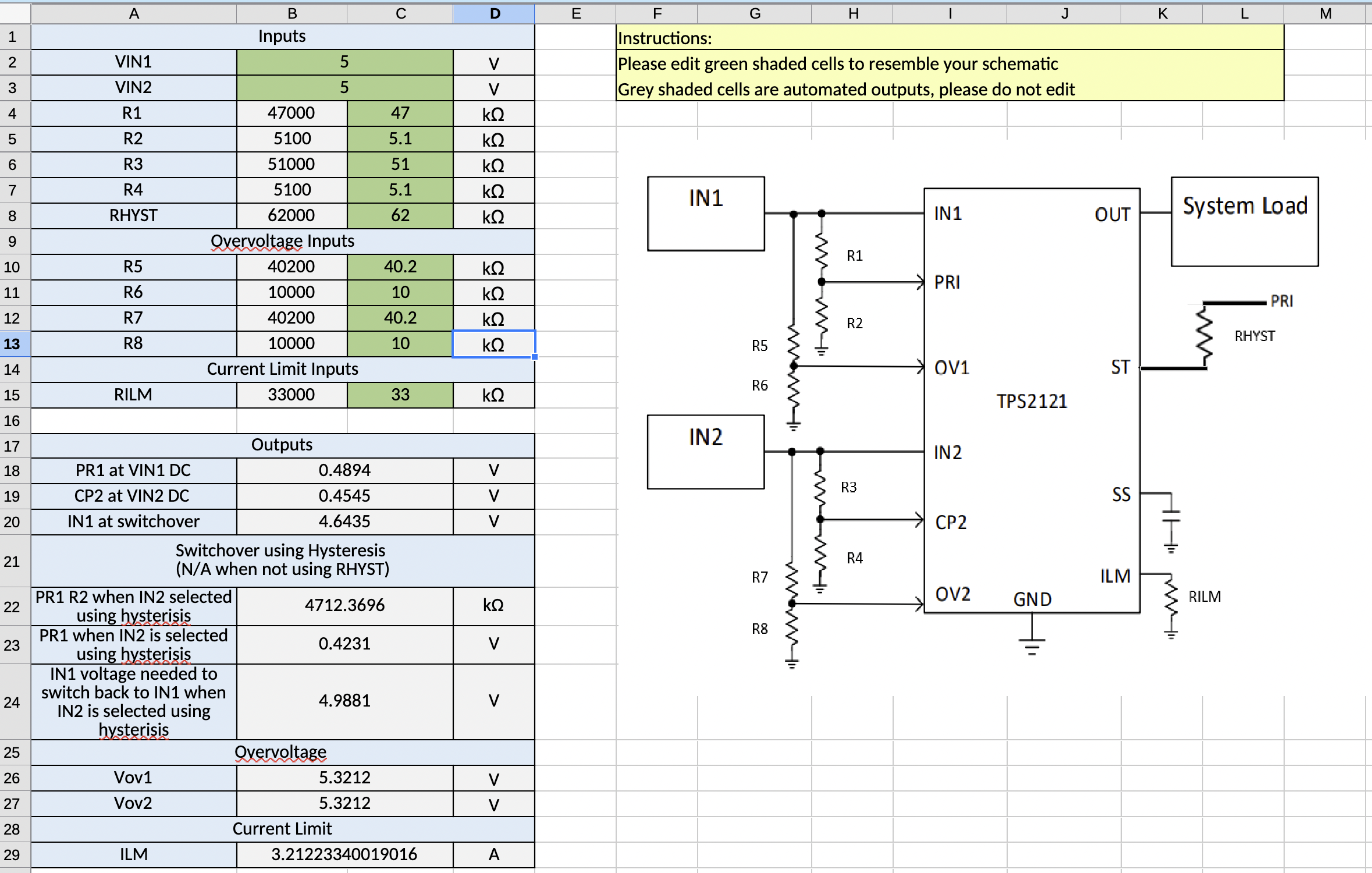Select the Overvoltage Inputs header cell
This screenshot has width=1372, height=873.
(283, 242)
